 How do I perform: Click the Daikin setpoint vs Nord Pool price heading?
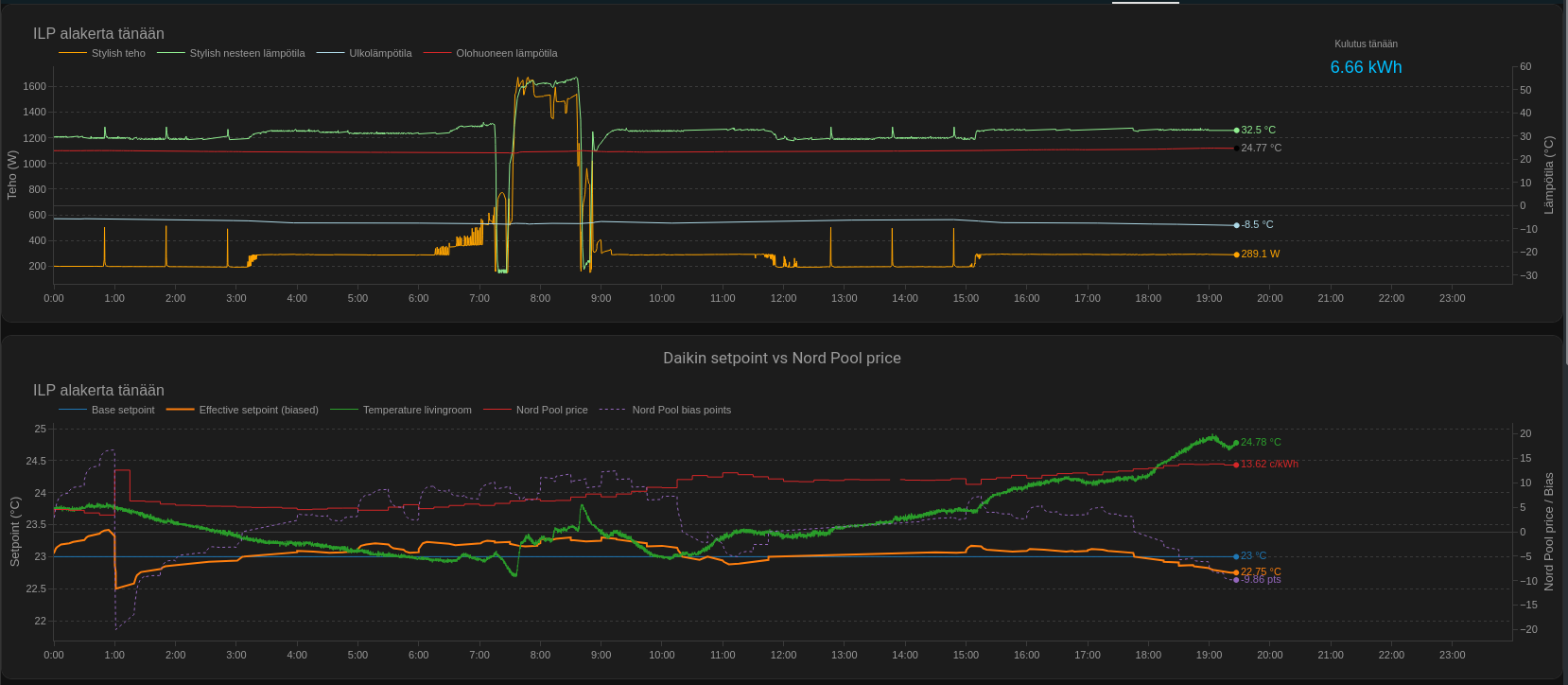[x=781, y=359]
